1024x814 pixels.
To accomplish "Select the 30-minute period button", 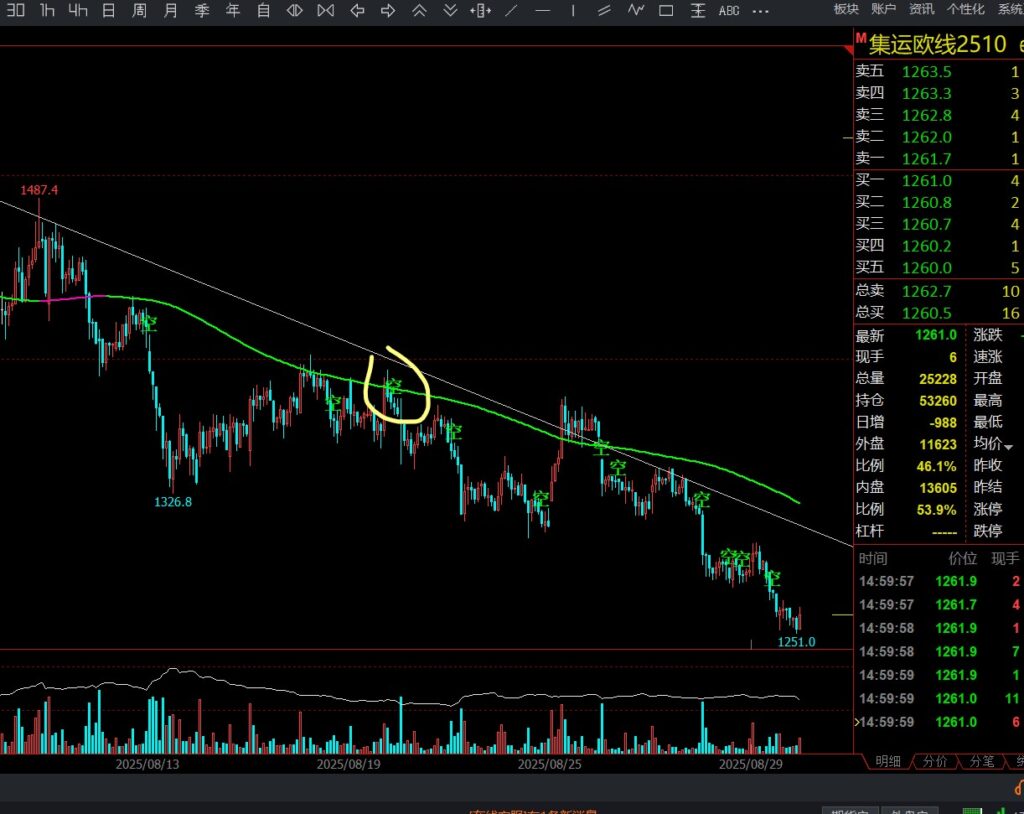I will point(16,10).
